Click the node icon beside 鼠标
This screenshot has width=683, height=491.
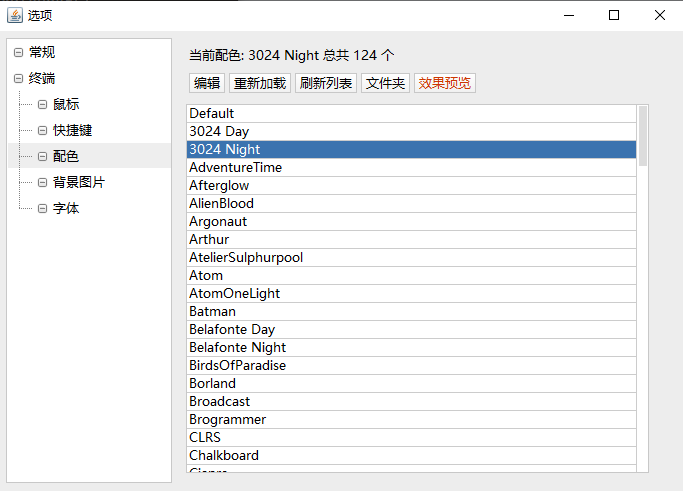click(x=42, y=104)
